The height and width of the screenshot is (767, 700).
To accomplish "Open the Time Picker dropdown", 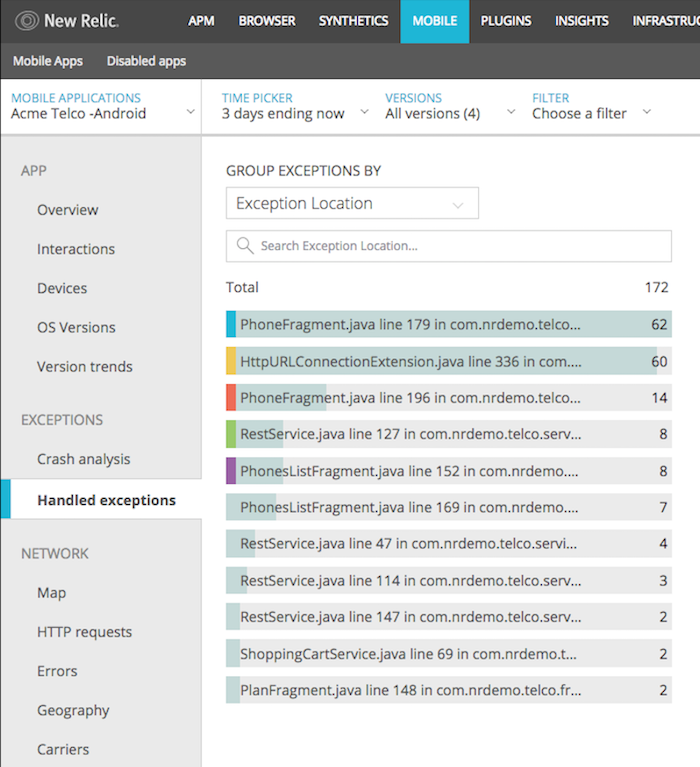I will pyautogui.click(x=295, y=106).
